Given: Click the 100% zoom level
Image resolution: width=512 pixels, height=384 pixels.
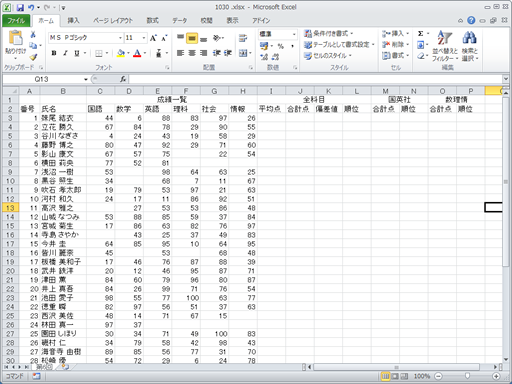Looking at the screenshot, I should coord(422,376).
